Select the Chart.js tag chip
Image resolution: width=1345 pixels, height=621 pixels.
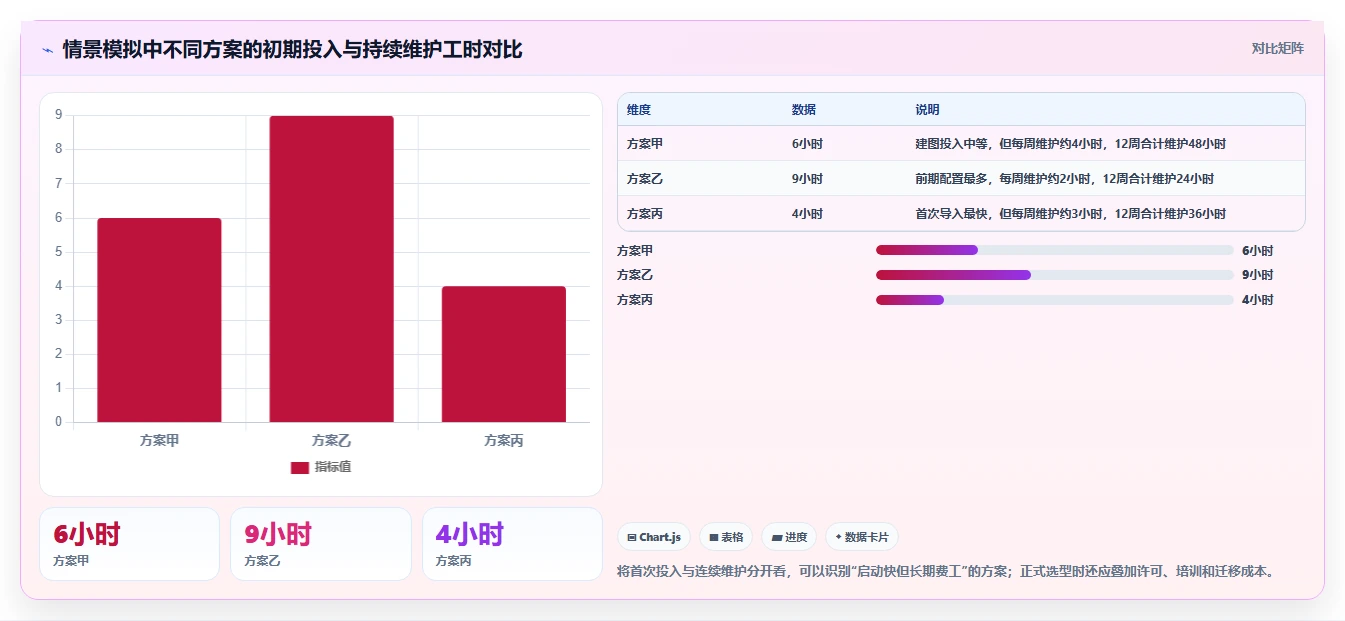click(654, 537)
